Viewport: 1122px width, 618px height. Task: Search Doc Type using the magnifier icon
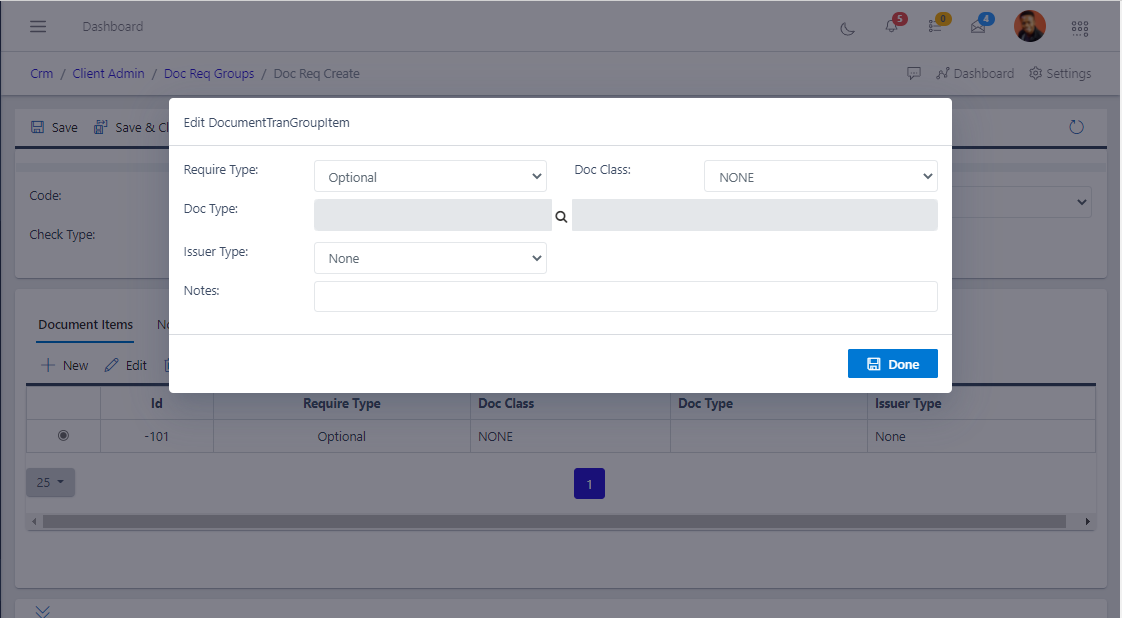[561, 216]
